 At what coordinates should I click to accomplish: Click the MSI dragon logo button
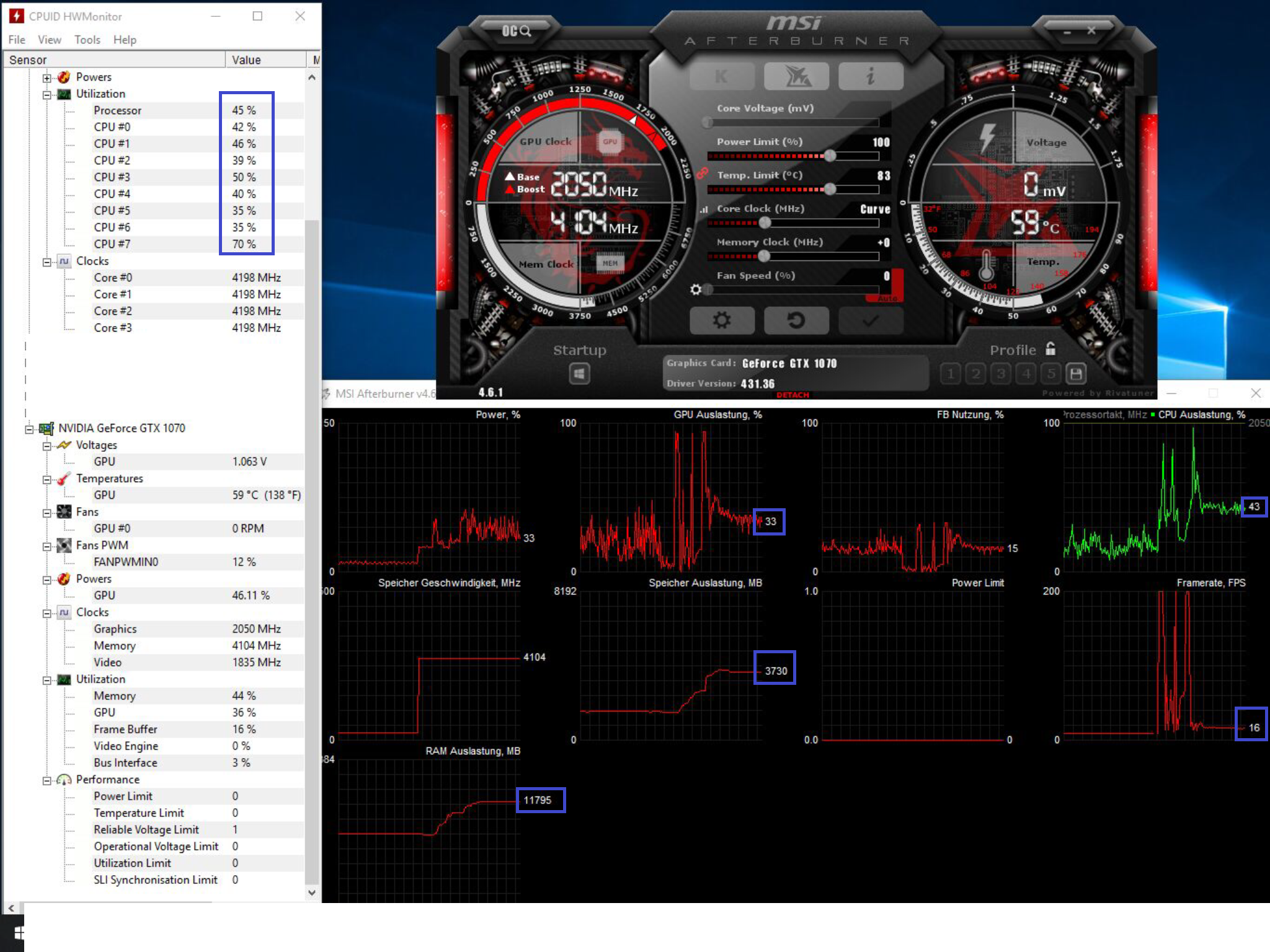click(x=796, y=77)
